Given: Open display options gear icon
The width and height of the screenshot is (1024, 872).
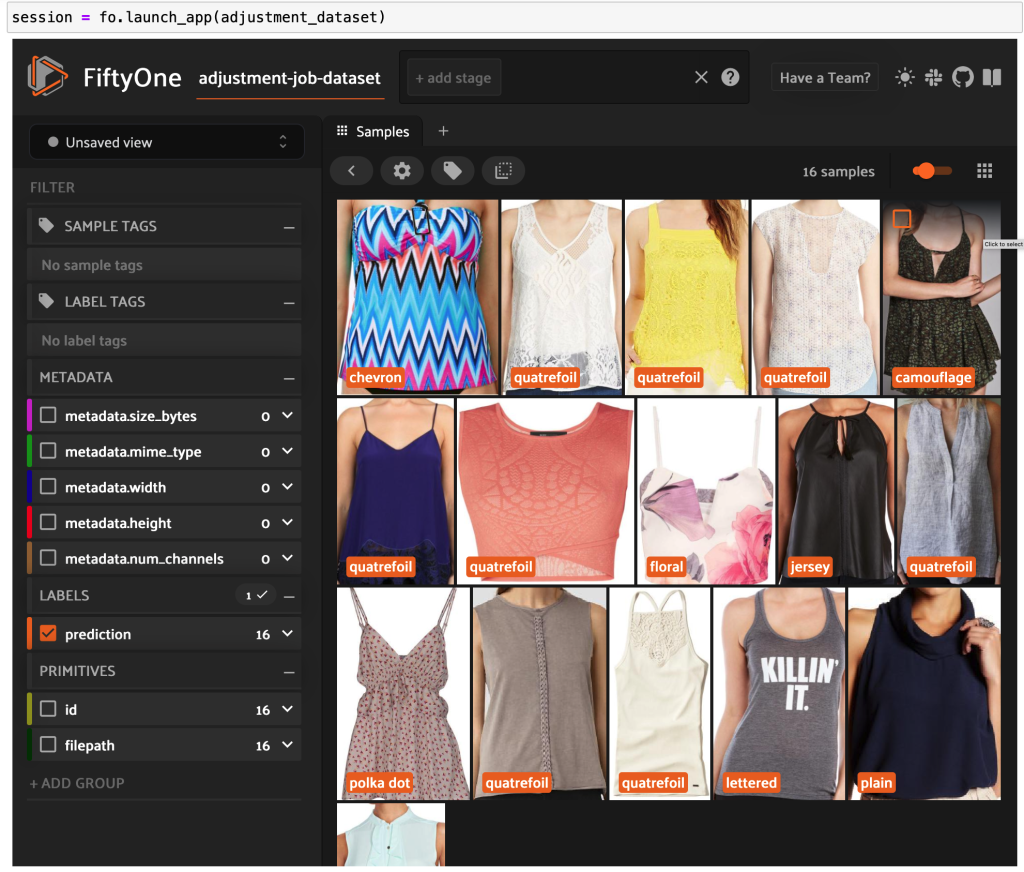Looking at the screenshot, I should 402,171.
